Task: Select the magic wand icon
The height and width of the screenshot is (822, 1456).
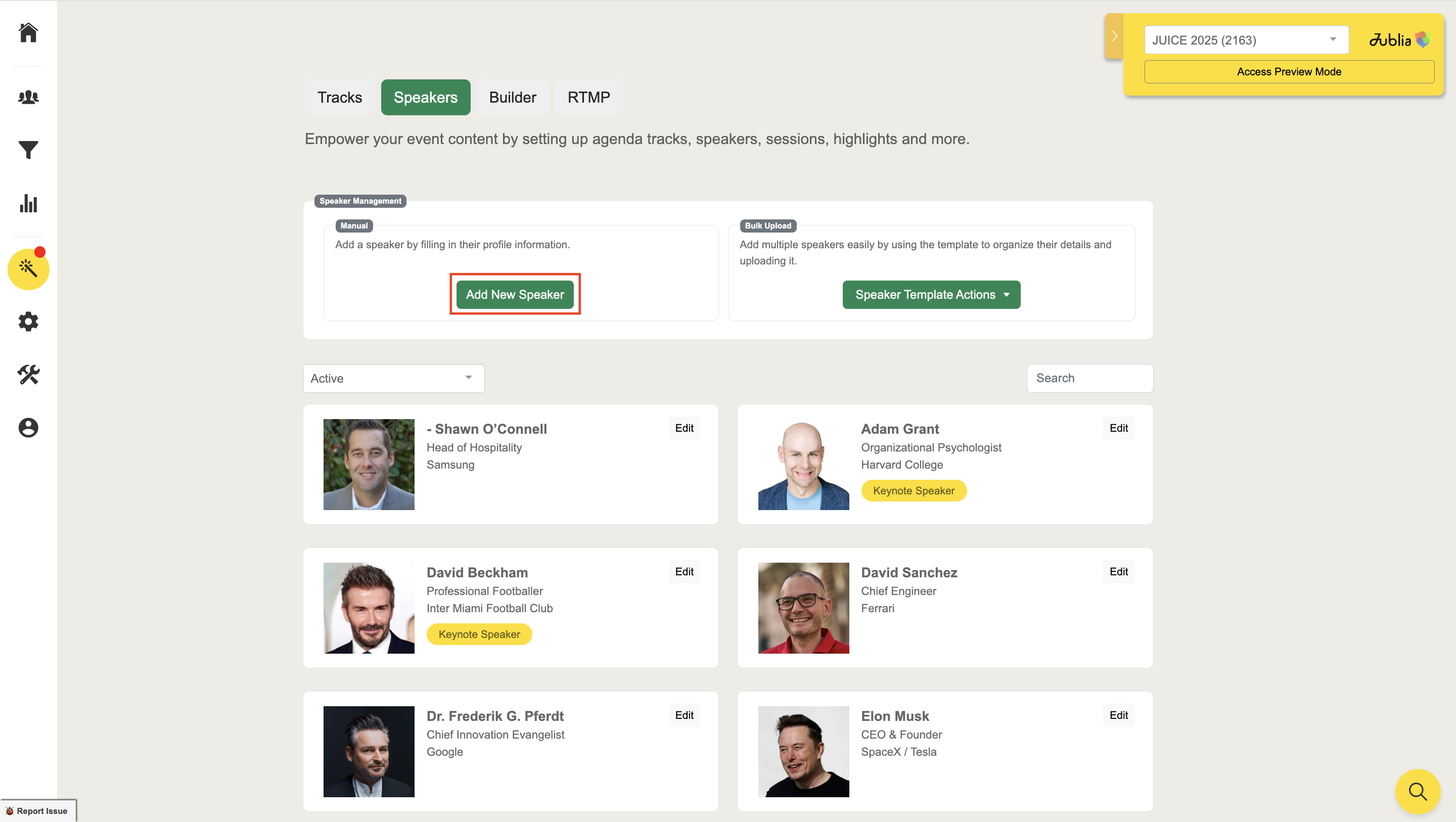Action: coord(28,268)
